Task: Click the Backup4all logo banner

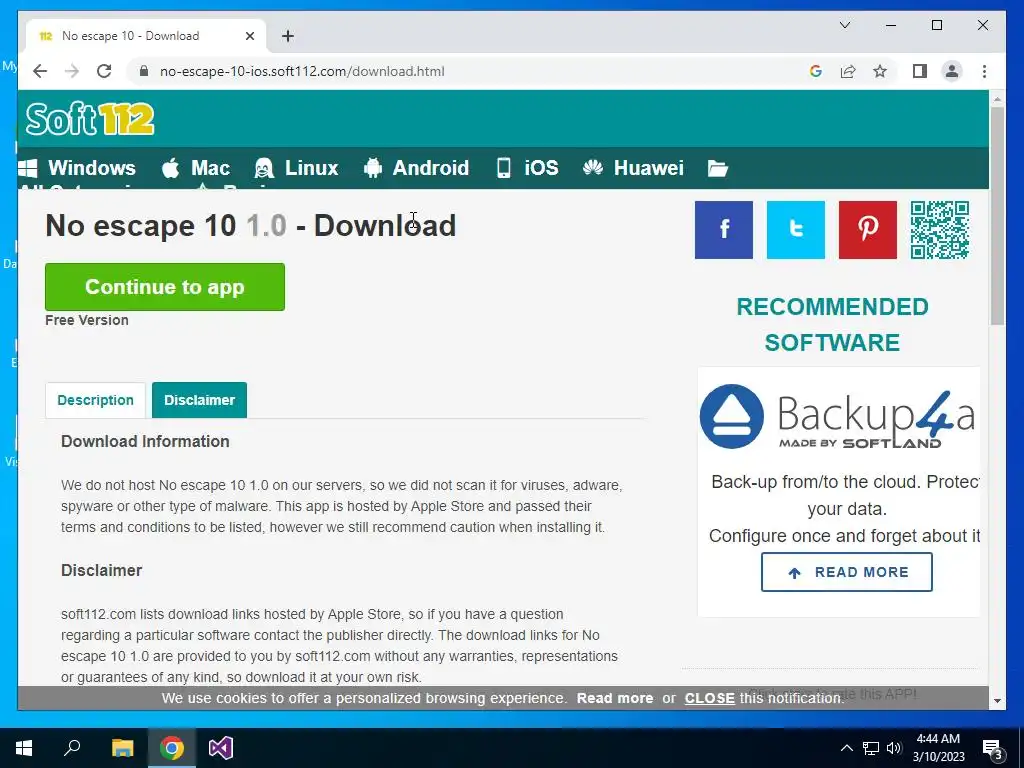Action: click(838, 417)
